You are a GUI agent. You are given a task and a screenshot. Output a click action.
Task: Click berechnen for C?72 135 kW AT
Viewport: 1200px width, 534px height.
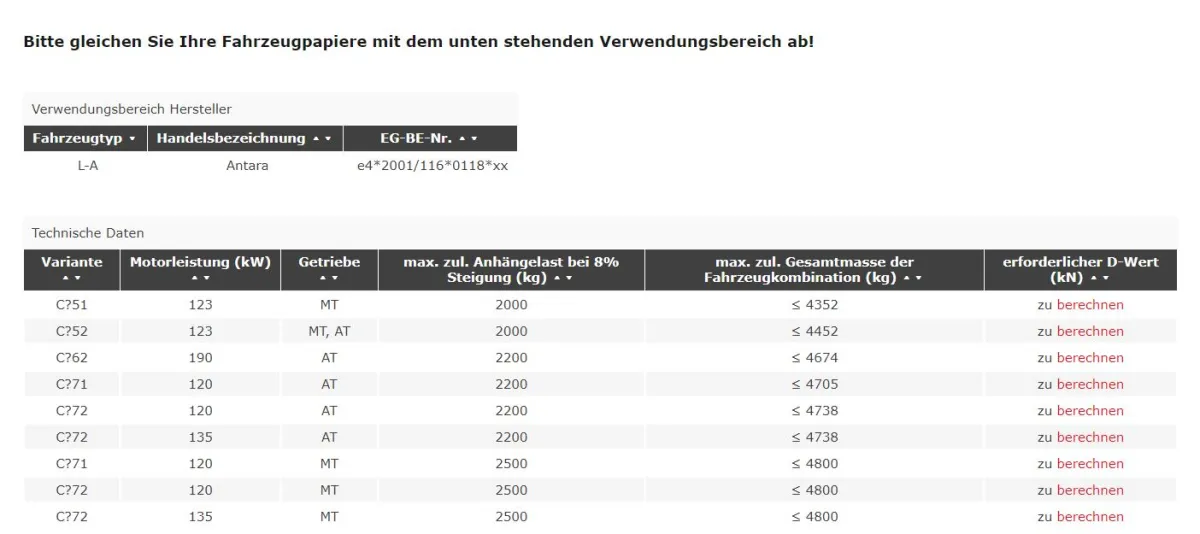[x=1090, y=437]
